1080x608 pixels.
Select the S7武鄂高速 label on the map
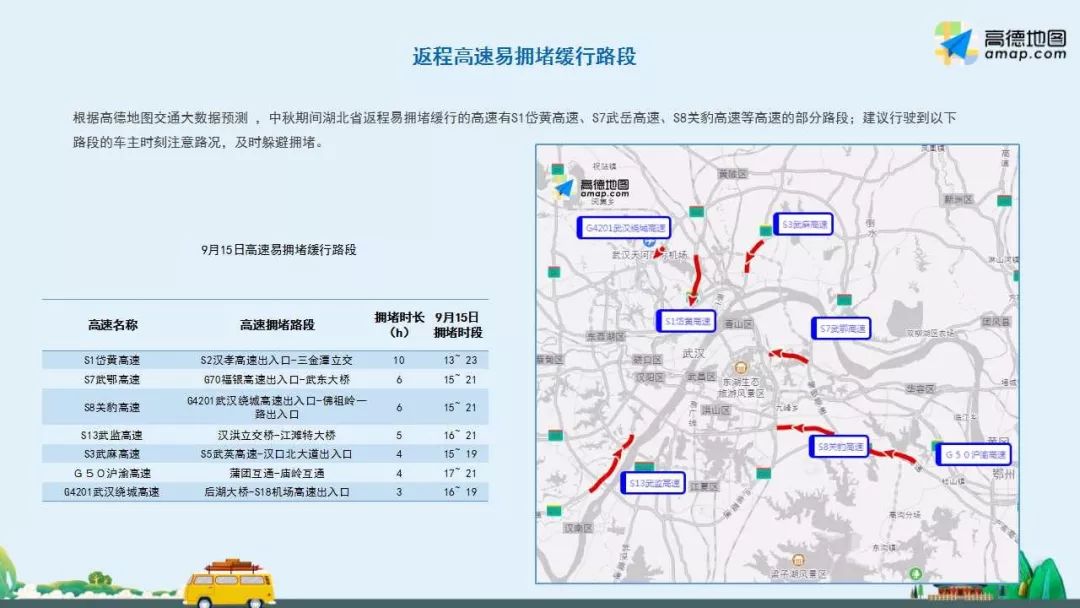click(840, 328)
